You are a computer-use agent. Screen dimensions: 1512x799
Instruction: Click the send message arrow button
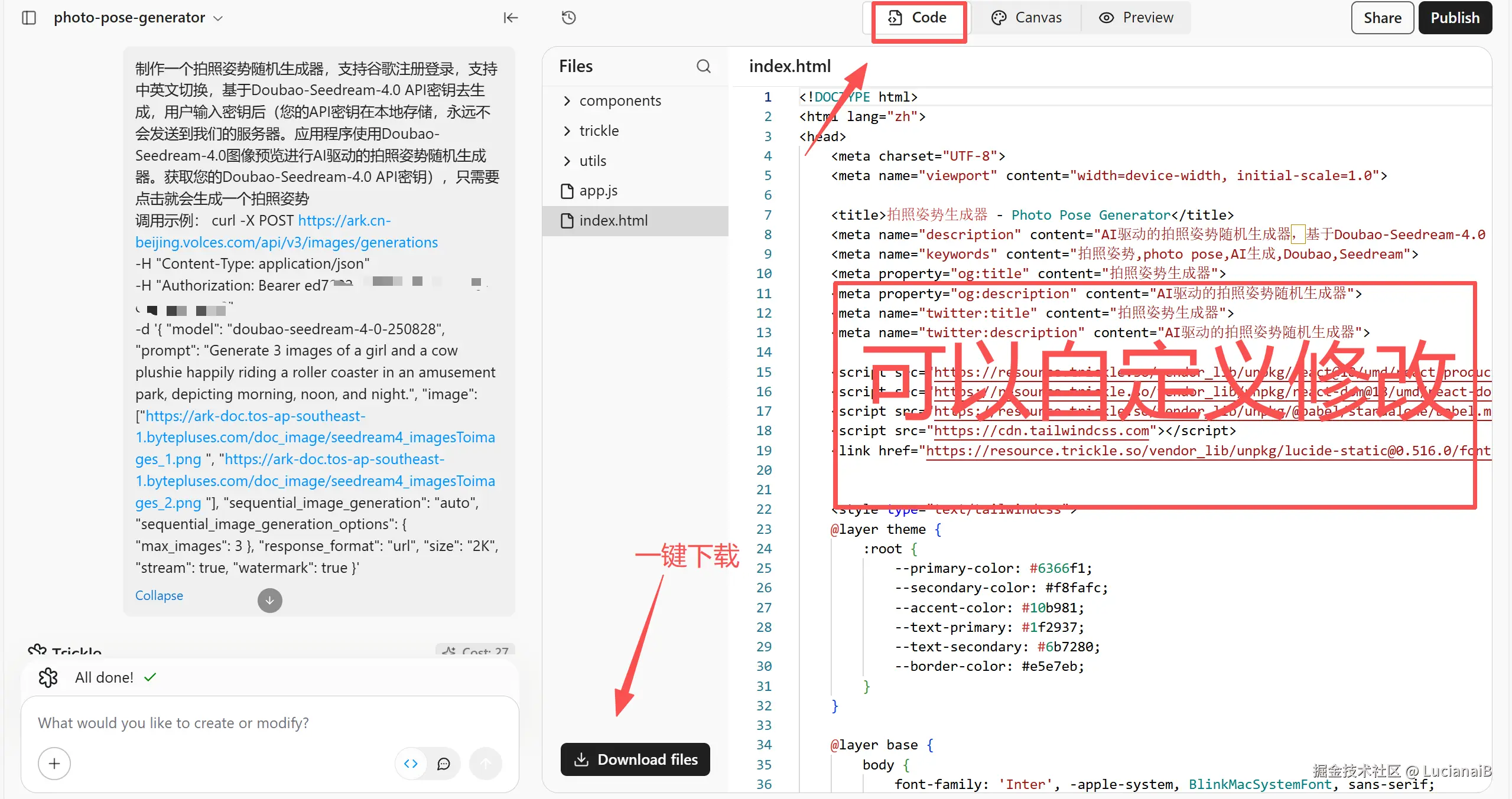click(x=485, y=764)
